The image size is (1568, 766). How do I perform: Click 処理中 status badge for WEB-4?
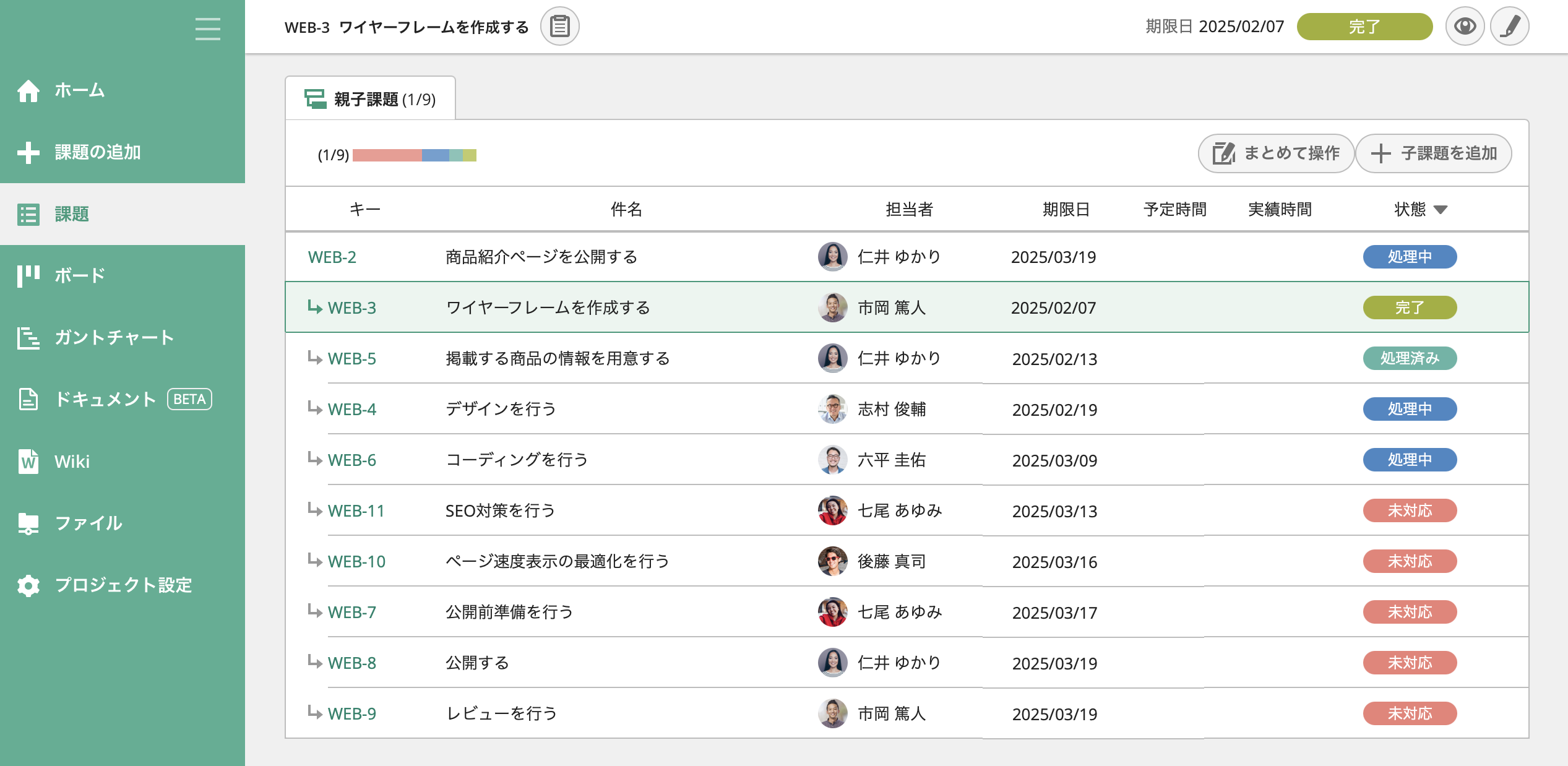1409,409
